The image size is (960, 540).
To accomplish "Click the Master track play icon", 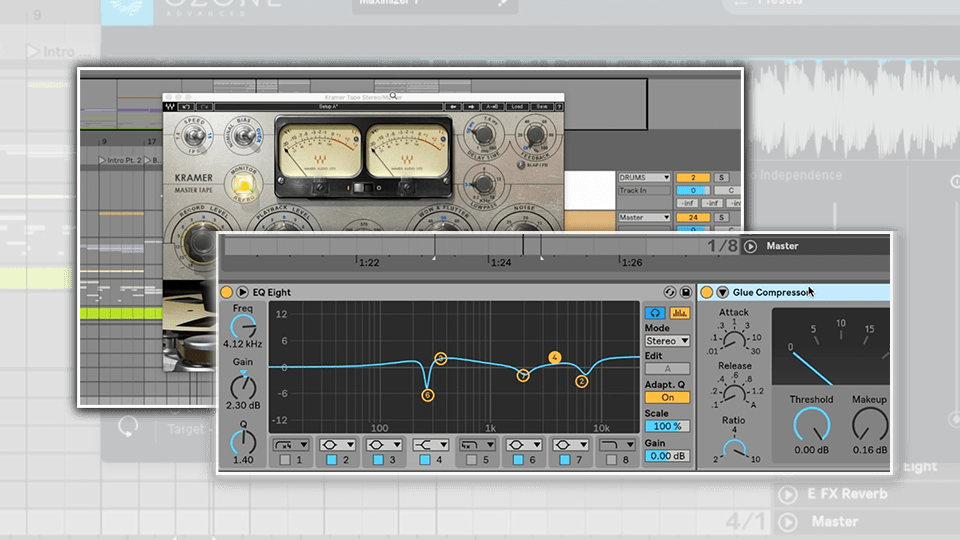I will [x=750, y=246].
